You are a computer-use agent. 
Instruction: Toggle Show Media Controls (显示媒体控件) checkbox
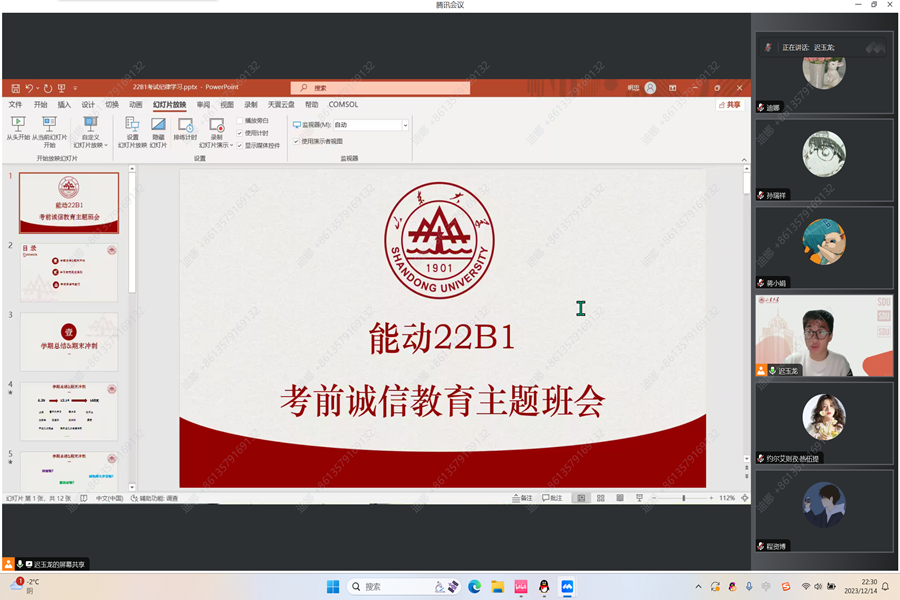[x=240, y=145]
